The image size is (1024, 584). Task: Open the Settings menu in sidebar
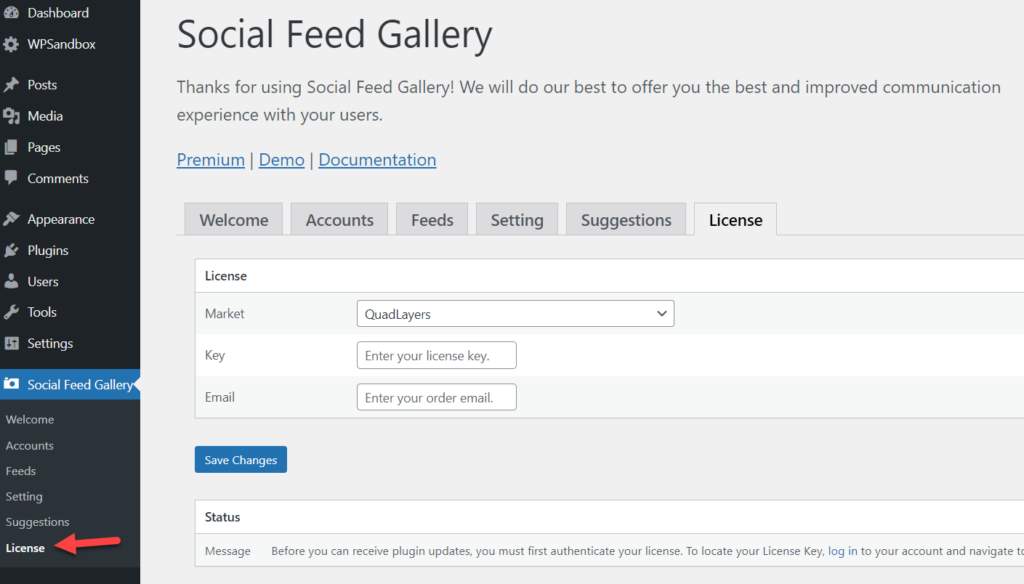(x=50, y=343)
